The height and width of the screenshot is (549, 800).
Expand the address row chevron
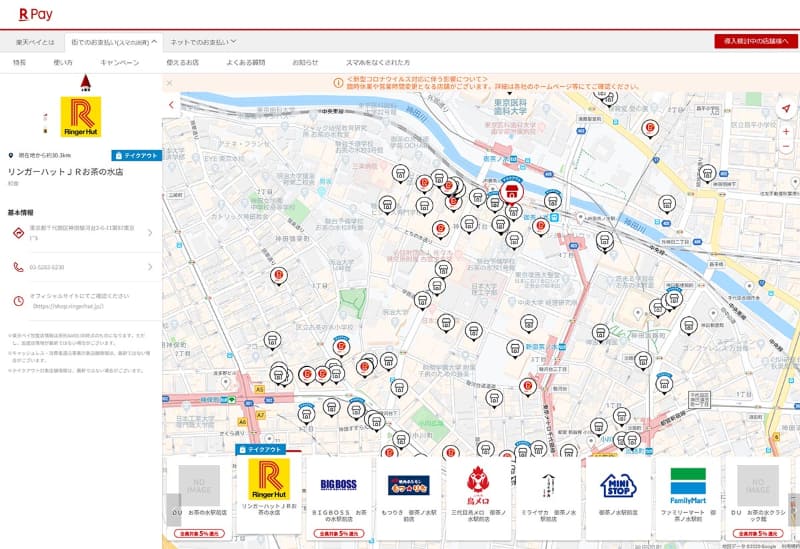tap(150, 233)
